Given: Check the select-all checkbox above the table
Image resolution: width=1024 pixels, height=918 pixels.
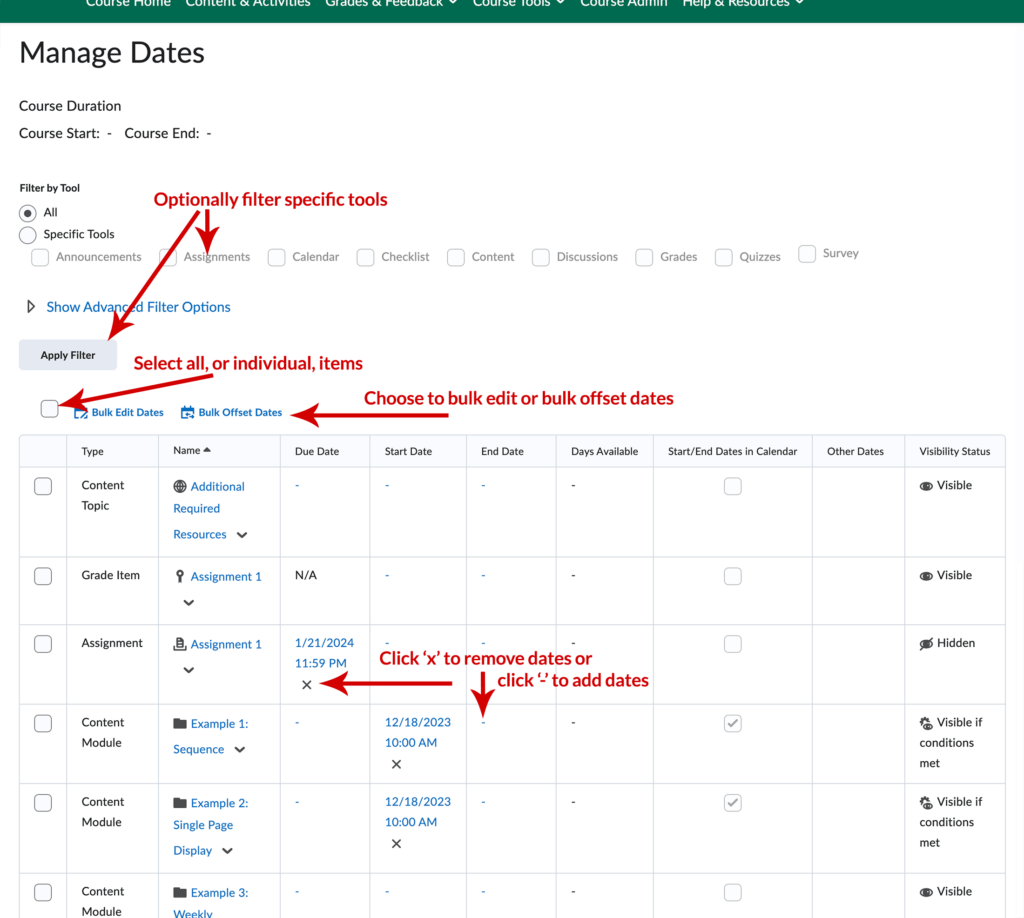Looking at the screenshot, I should pos(49,409).
